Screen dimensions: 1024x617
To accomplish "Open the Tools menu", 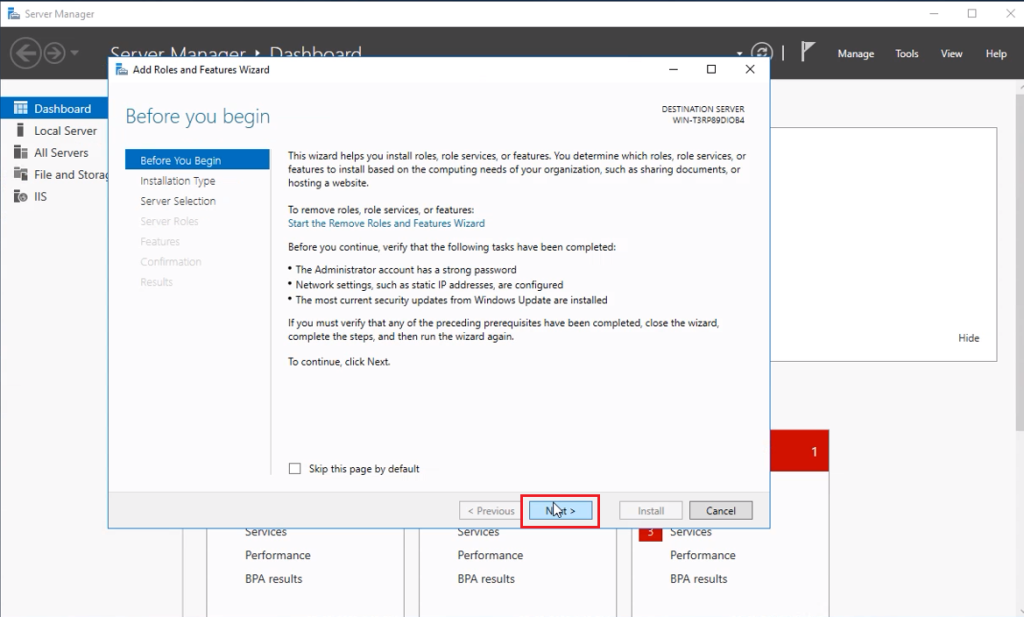I will [x=906, y=53].
